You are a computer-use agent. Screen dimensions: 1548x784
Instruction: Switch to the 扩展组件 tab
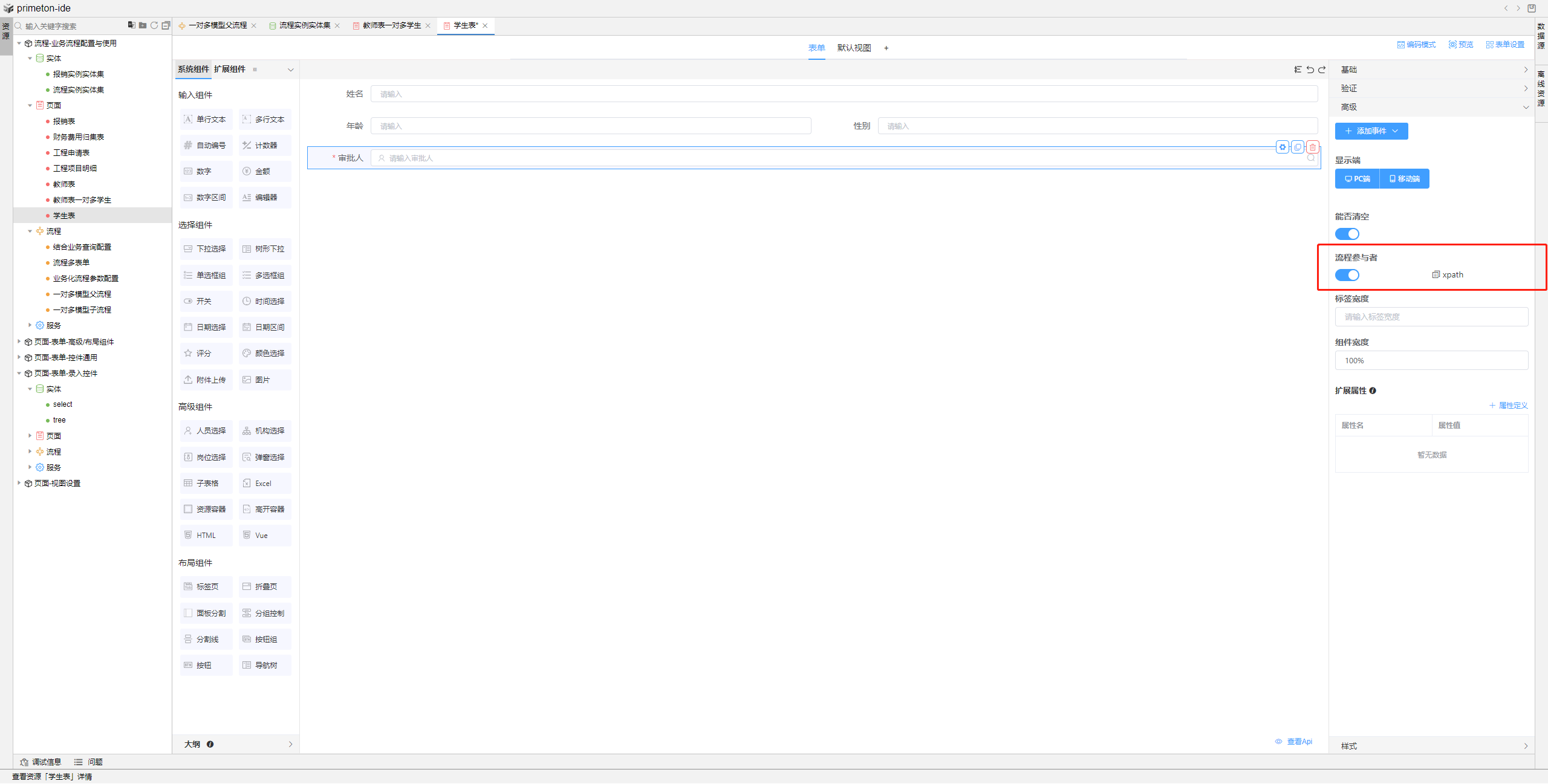[229, 69]
